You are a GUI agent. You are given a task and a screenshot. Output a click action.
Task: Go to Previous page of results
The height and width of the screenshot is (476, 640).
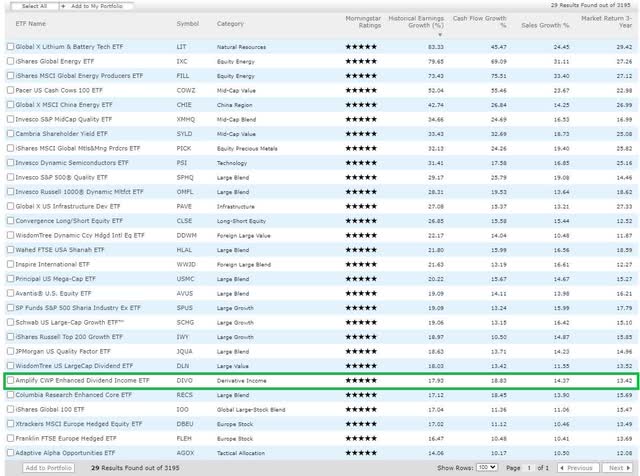[x=578, y=468]
